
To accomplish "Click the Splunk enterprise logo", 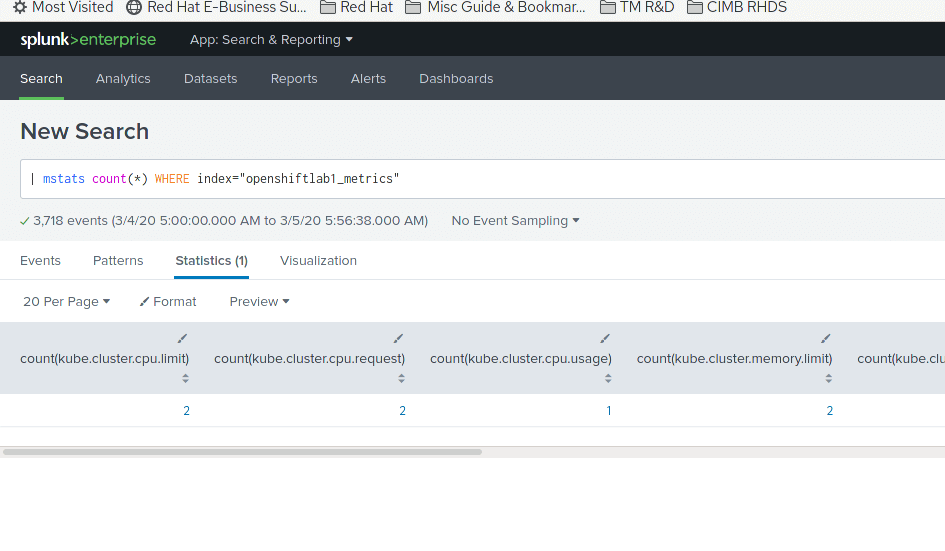I will pos(88,40).
